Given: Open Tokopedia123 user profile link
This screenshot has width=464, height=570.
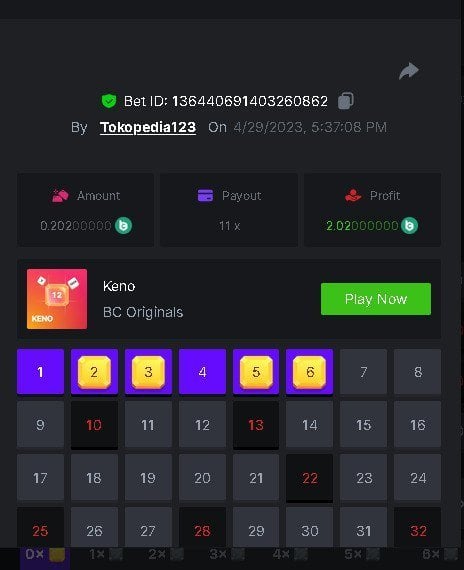Looking at the screenshot, I should pyautogui.click(x=148, y=127).
